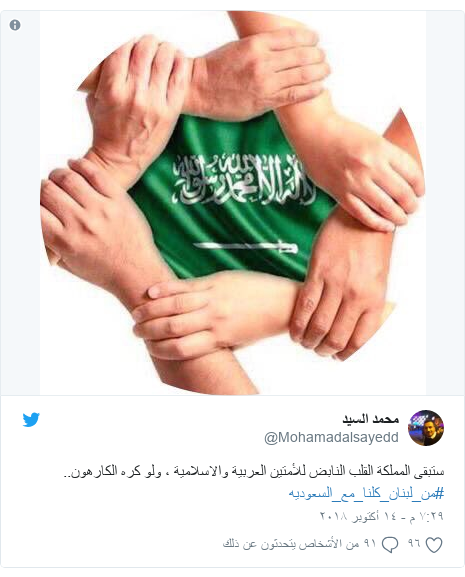This screenshot has width=465, height=577.
Task: Click the white calligraphy on the flag
Action: 244,179
